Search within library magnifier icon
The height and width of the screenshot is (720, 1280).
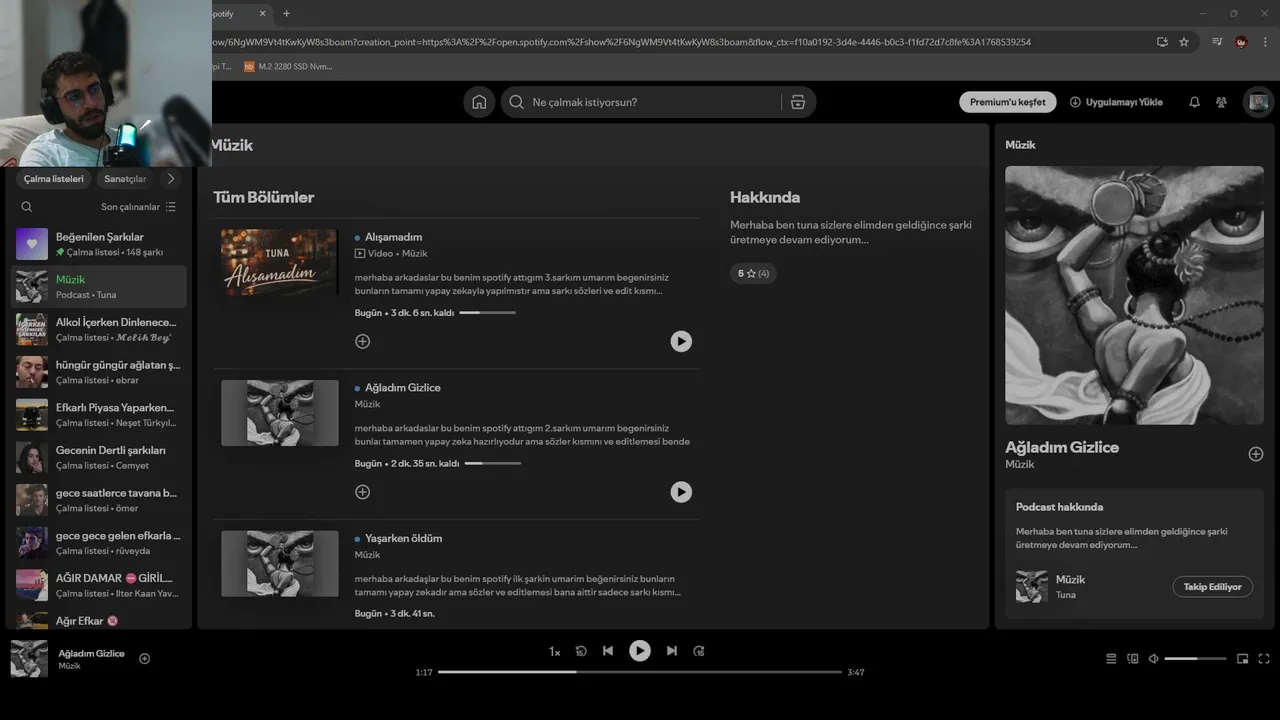(27, 207)
